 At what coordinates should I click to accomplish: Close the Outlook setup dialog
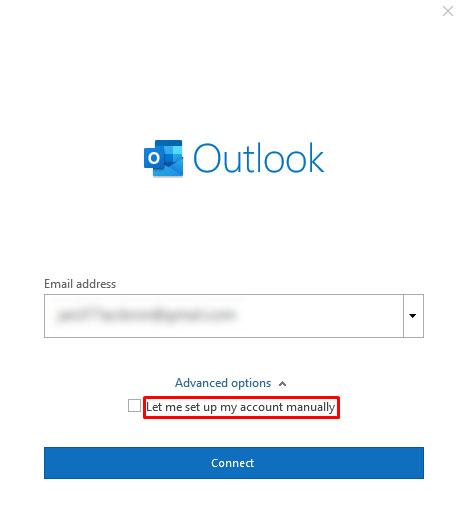point(448,11)
